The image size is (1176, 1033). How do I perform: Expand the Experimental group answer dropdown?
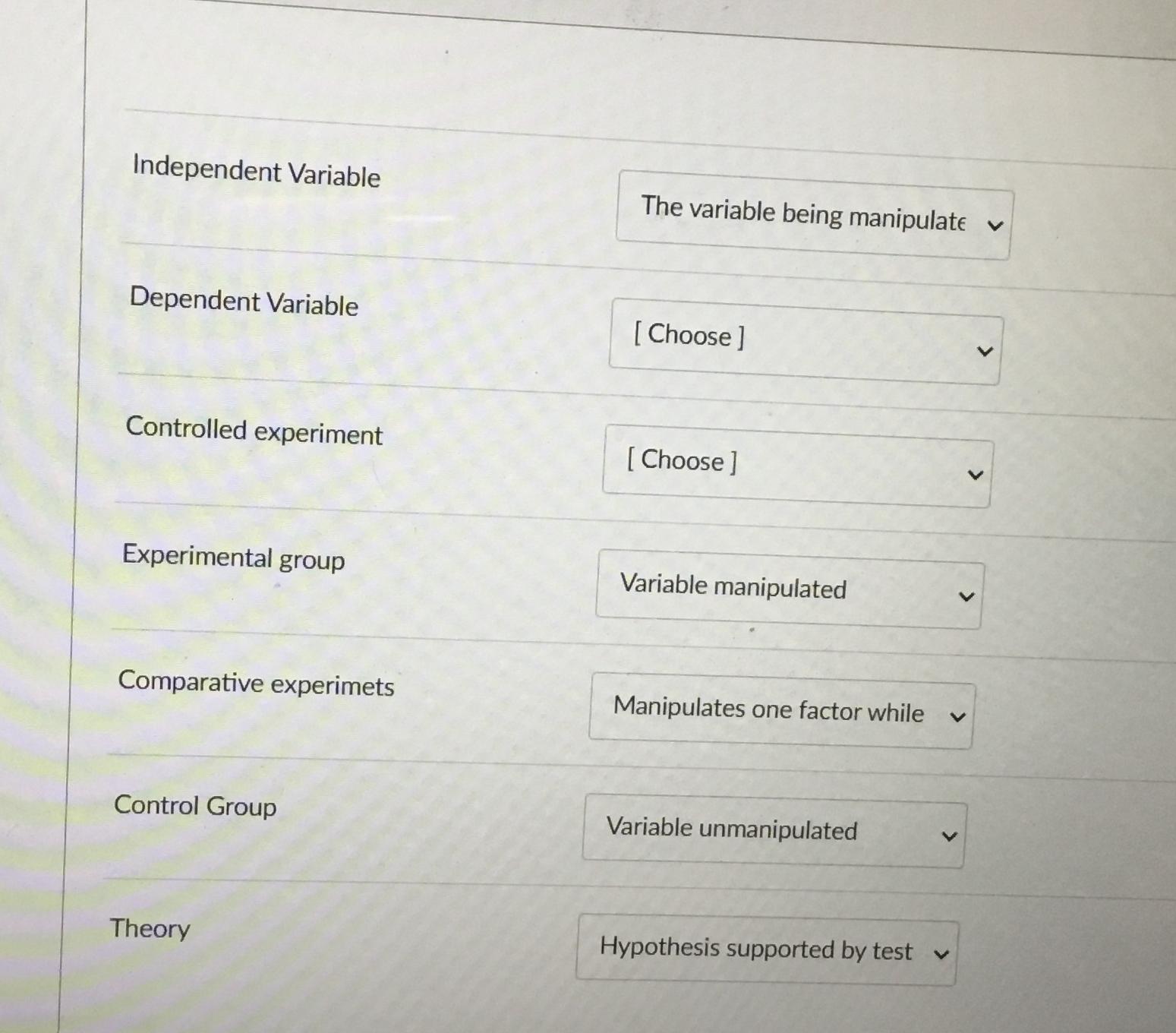790,592
